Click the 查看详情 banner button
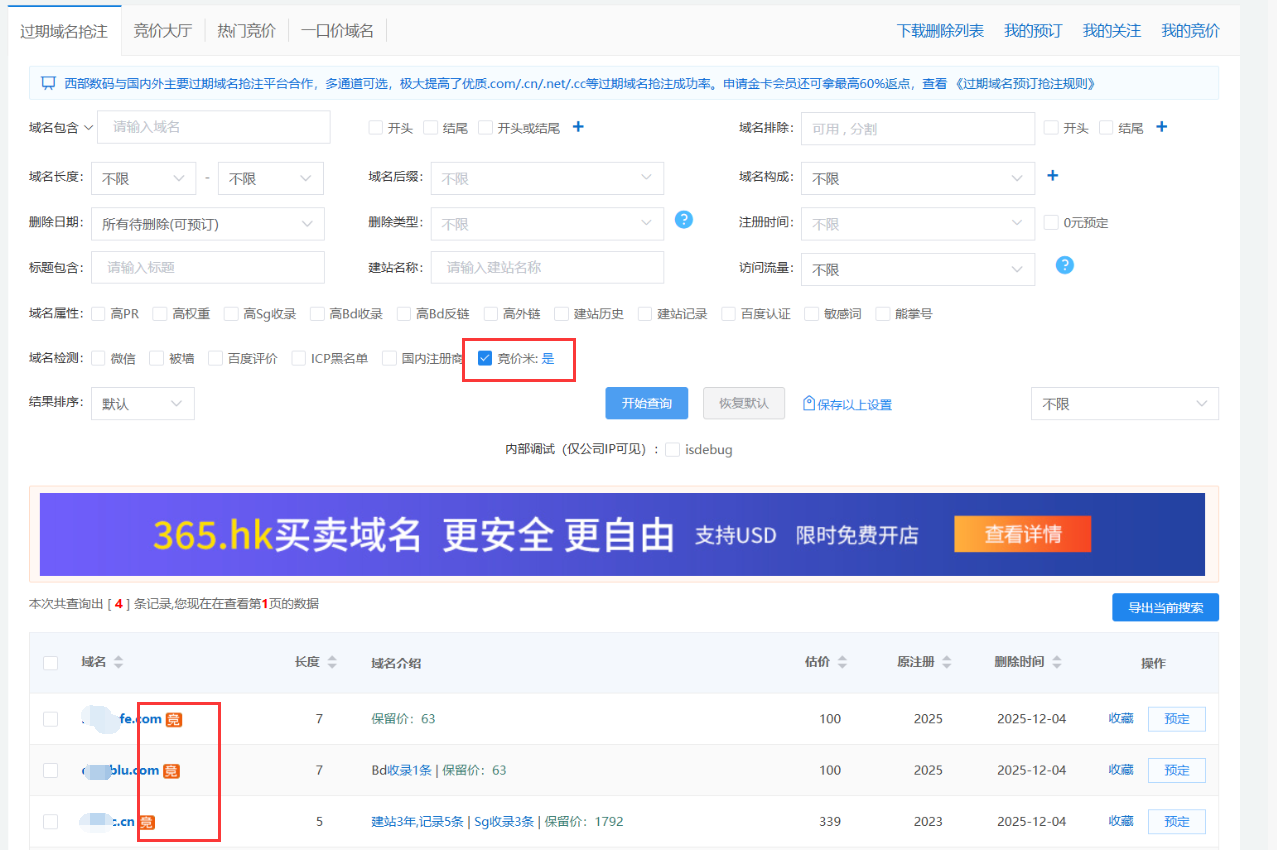1277x850 pixels. tap(1022, 534)
